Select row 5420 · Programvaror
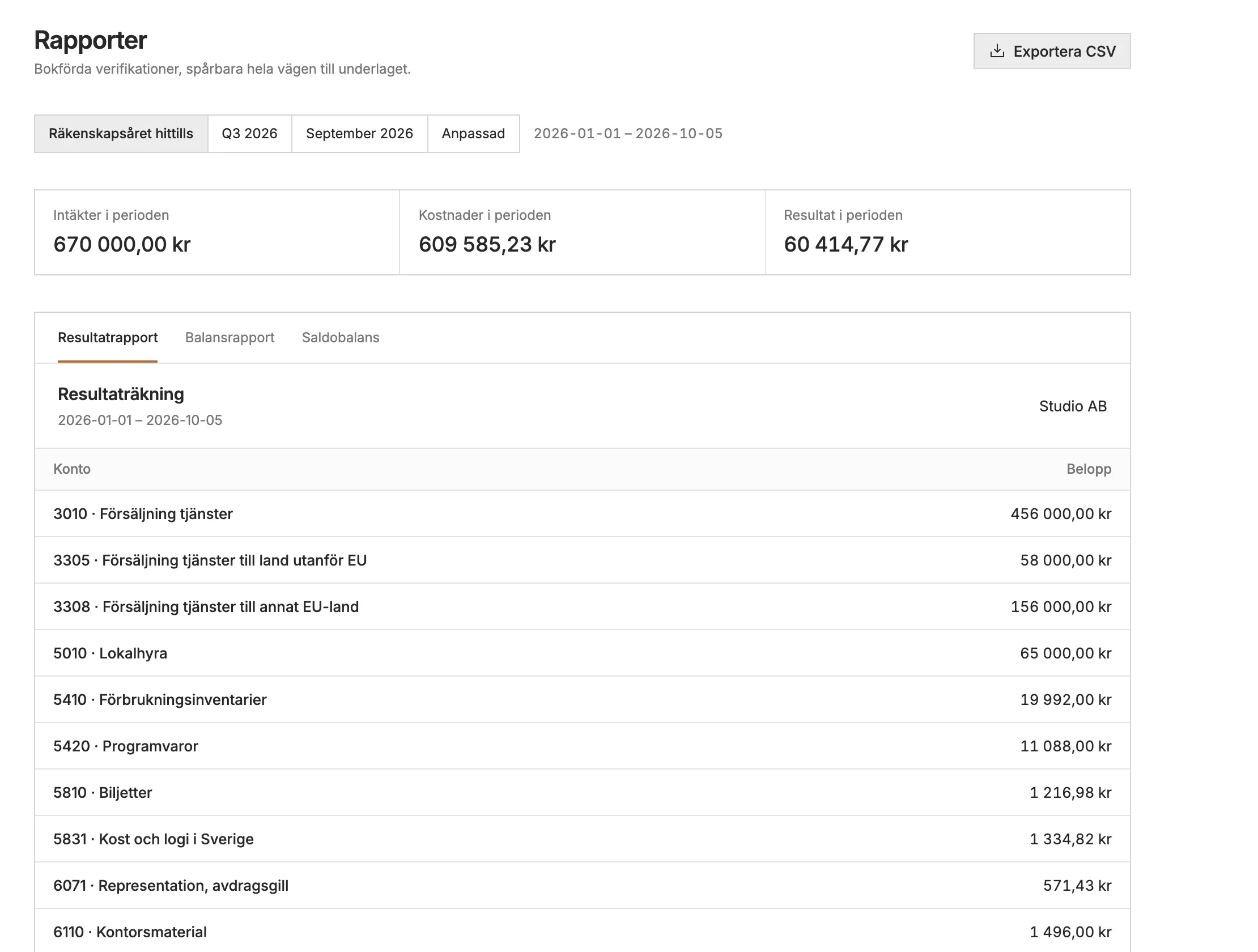1258x952 pixels. click(x=583, y=746)
